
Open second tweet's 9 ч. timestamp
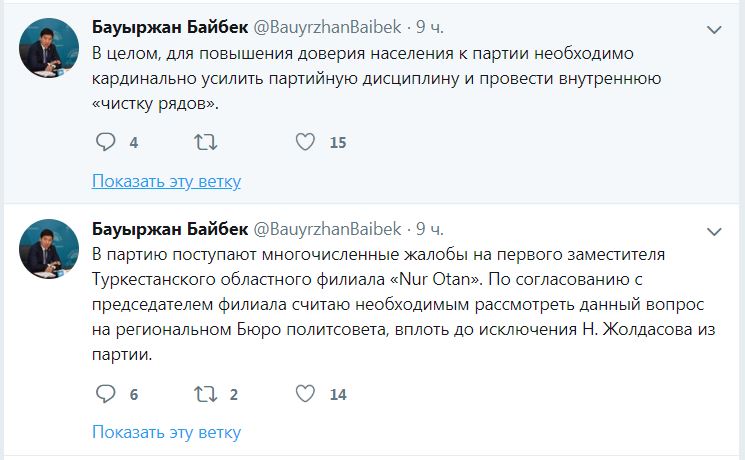click(x=433, y=228)
